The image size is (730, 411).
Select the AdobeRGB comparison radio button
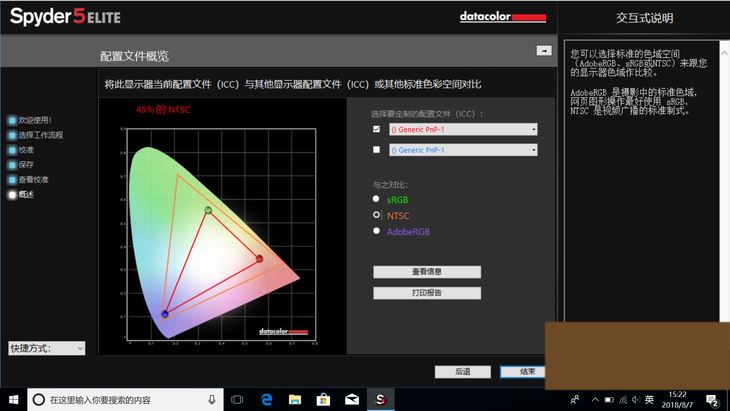[376, 230]
